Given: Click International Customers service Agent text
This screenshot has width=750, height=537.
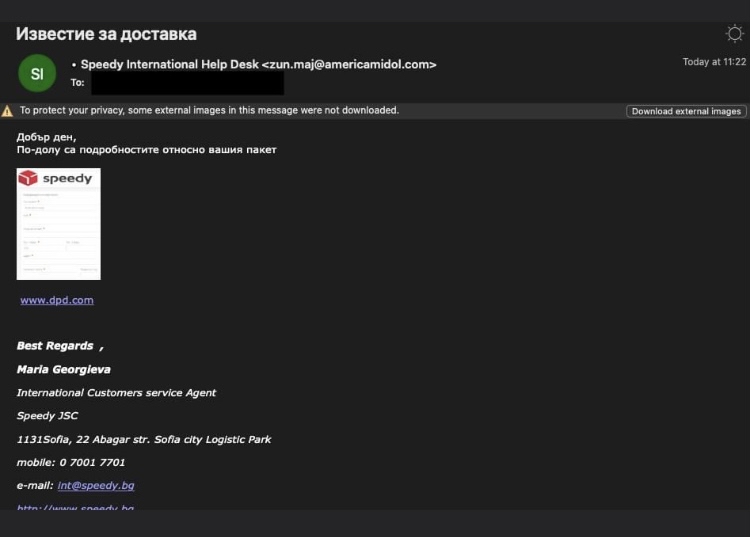Looking at the screenshot, I should click(x=116, y=393).
